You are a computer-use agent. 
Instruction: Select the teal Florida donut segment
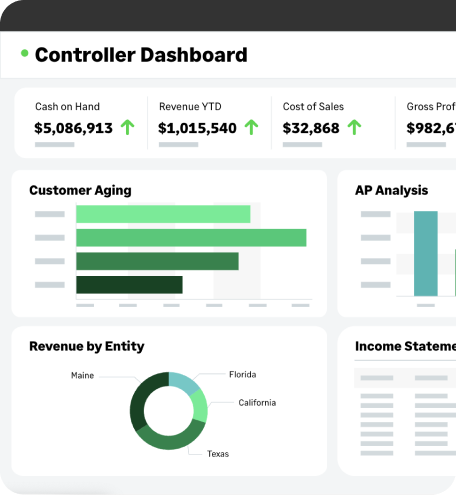[183, 382]
